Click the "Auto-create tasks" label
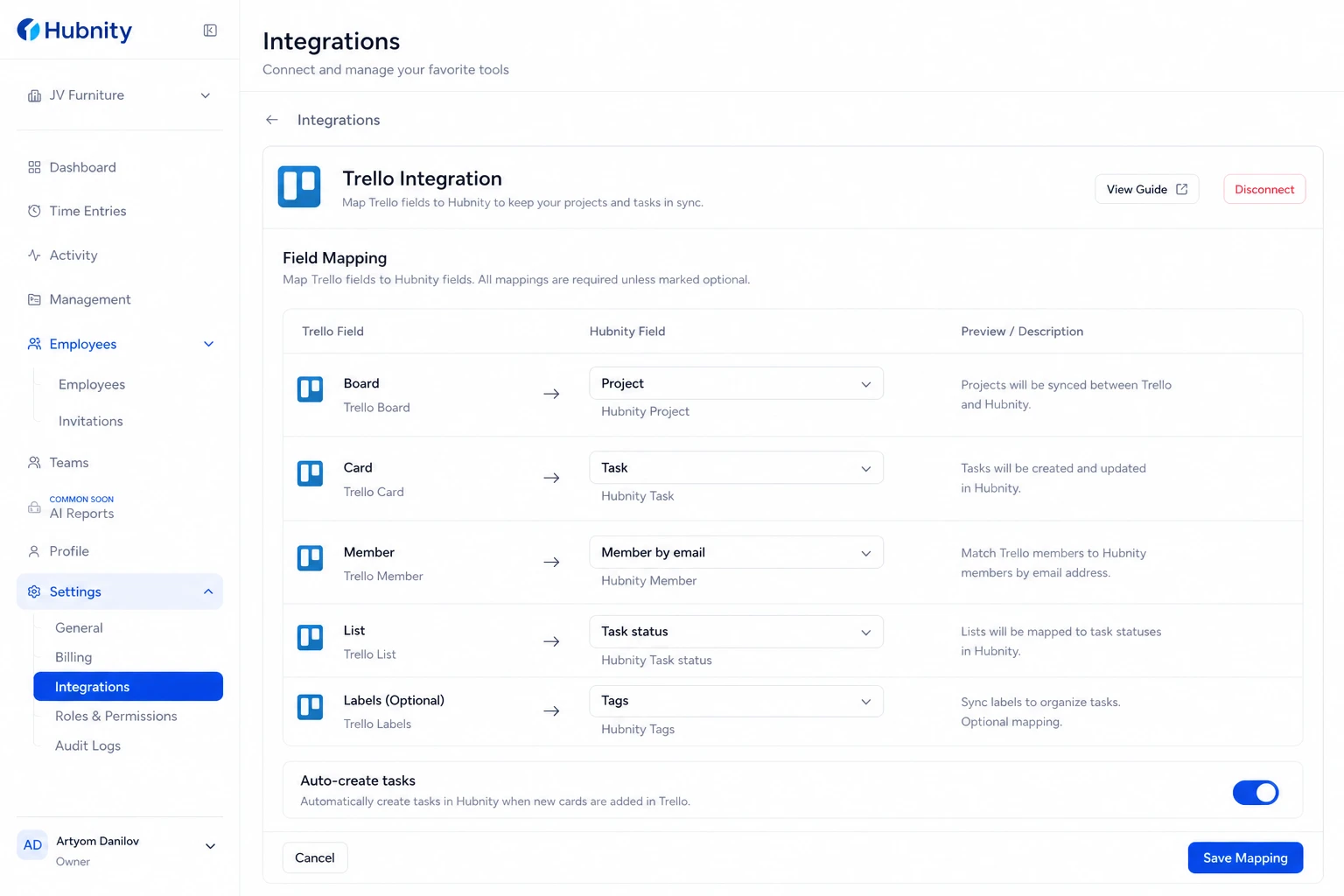 tap(358, 780)
